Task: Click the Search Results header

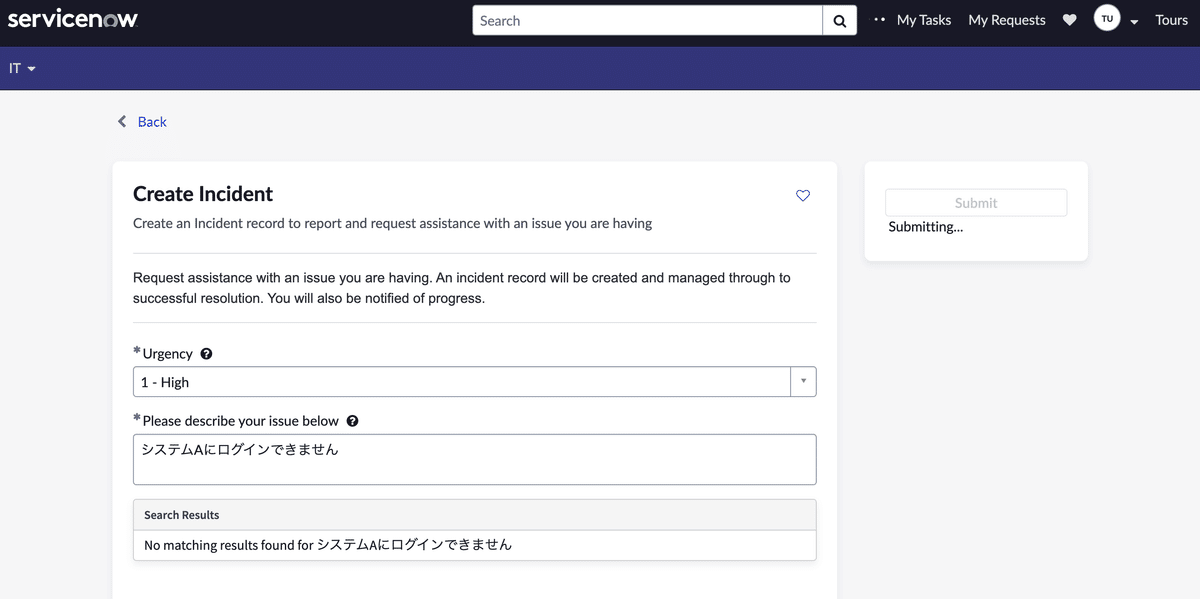Action: 475,515
